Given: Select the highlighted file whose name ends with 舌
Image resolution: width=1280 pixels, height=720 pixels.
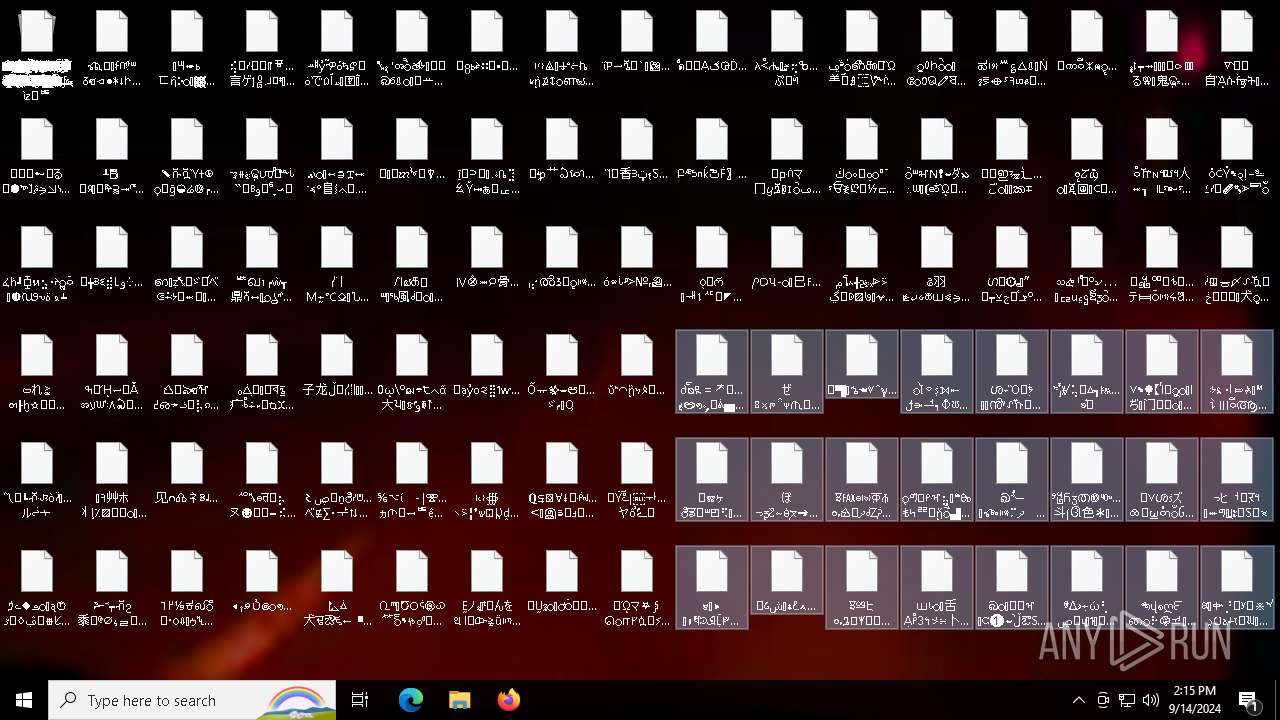Looking at the screenshot, I should [x=937, y=588].
